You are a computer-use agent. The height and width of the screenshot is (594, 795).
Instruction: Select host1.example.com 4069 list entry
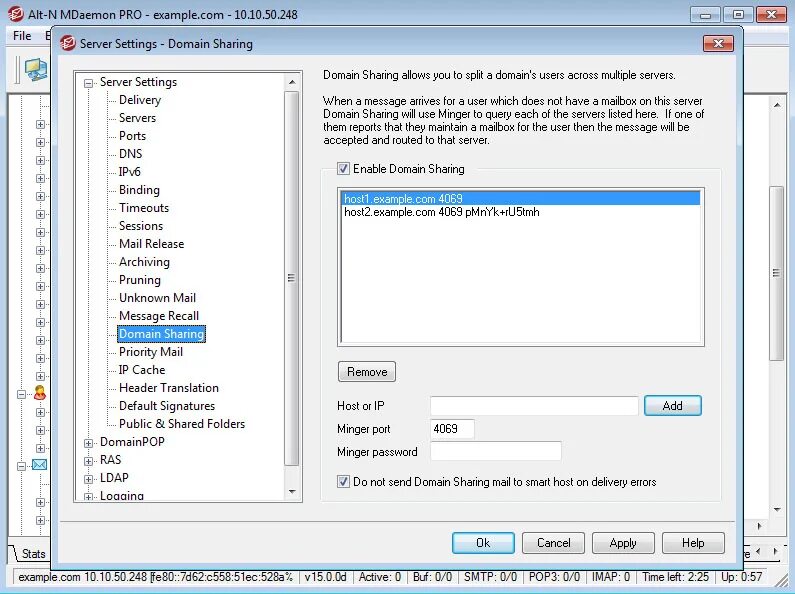tap(521, 199)
